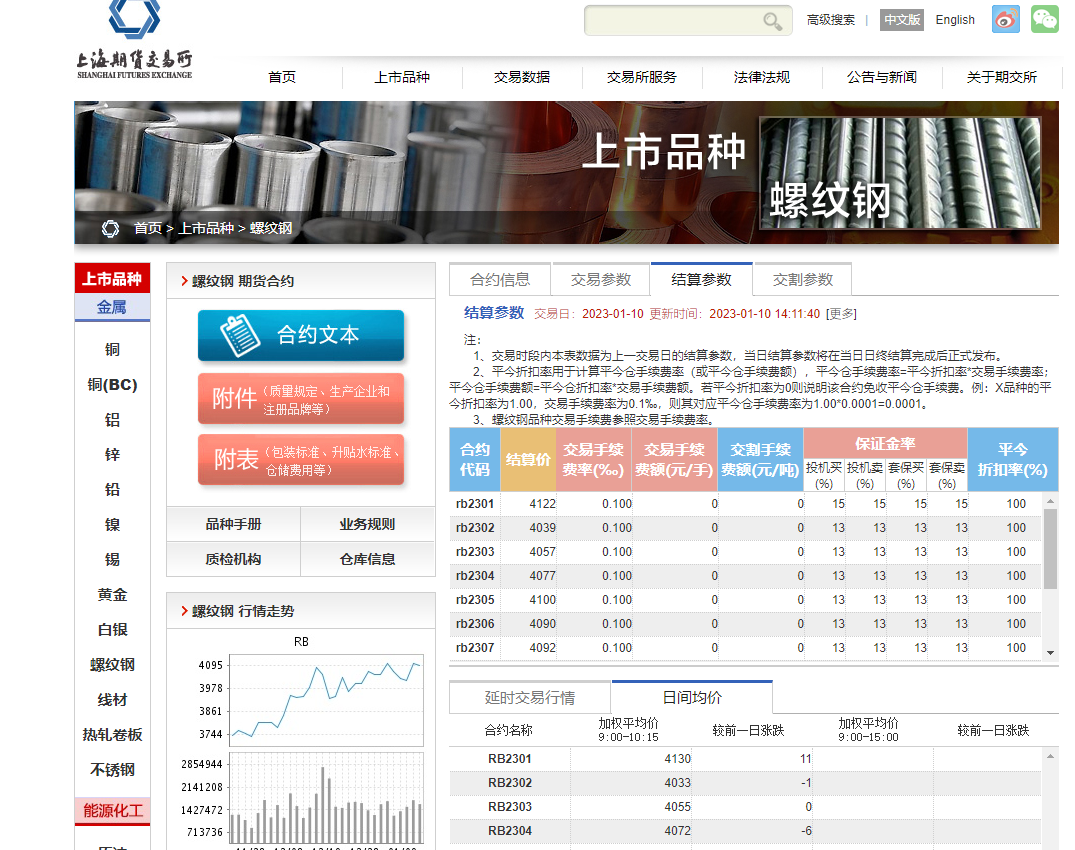This screenshot has height=850, width=1075.
Task: Click the RB trading volume bar chart
Action: 326,798
